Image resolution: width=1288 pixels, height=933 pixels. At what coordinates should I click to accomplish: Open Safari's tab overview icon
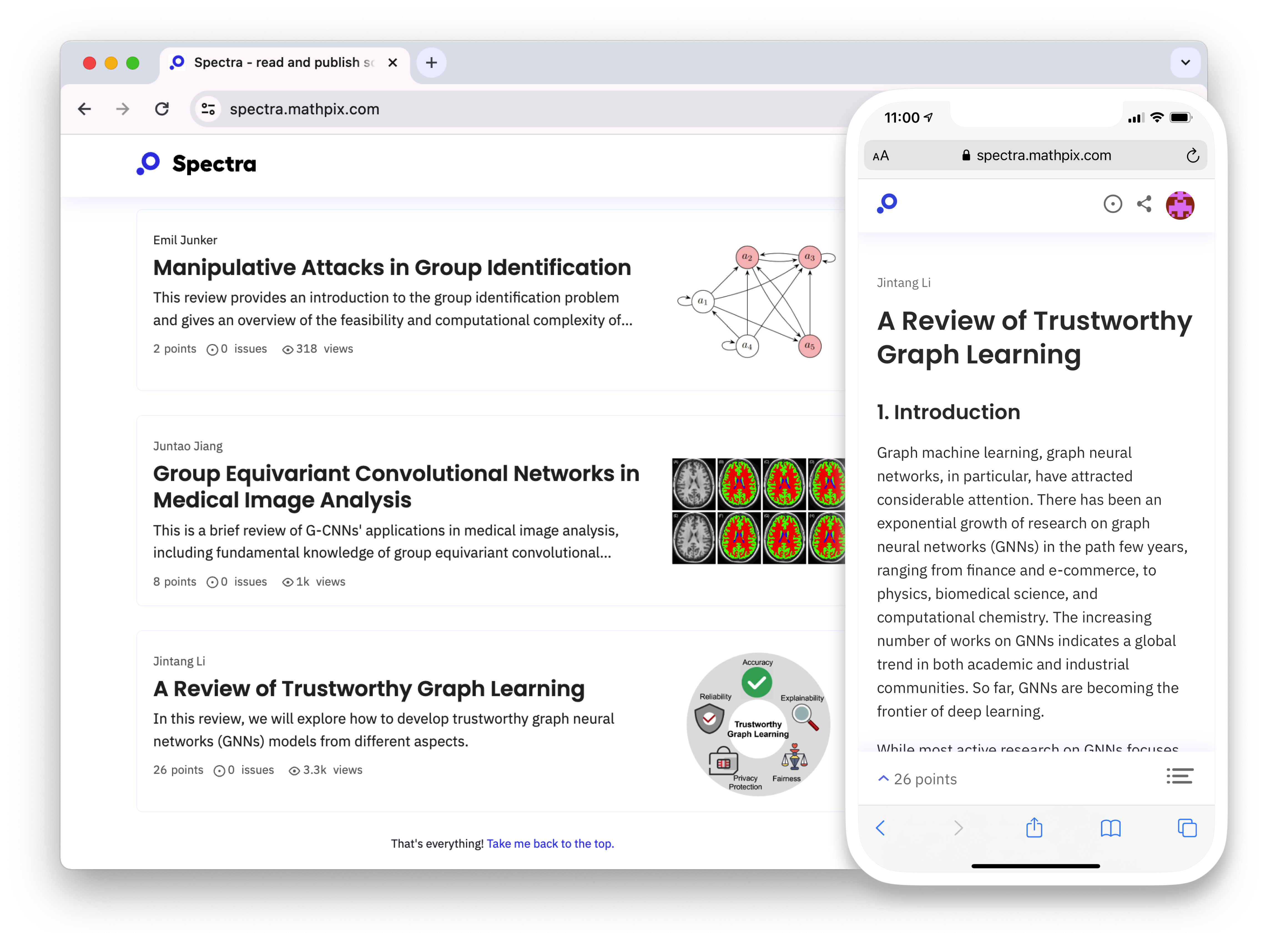coord(1187,828)
